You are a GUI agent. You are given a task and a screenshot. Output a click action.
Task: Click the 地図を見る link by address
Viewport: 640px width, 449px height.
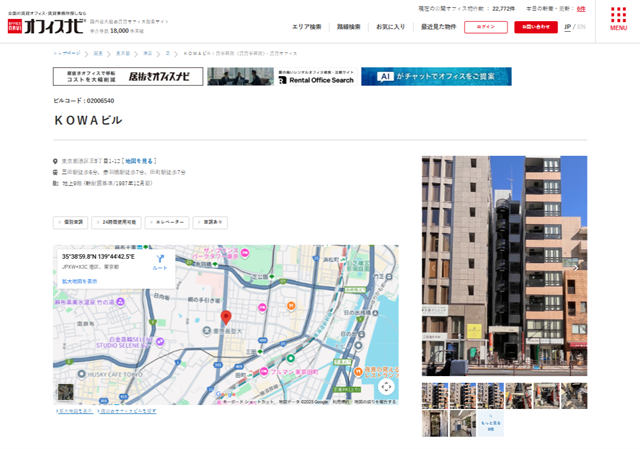[141, 160]
